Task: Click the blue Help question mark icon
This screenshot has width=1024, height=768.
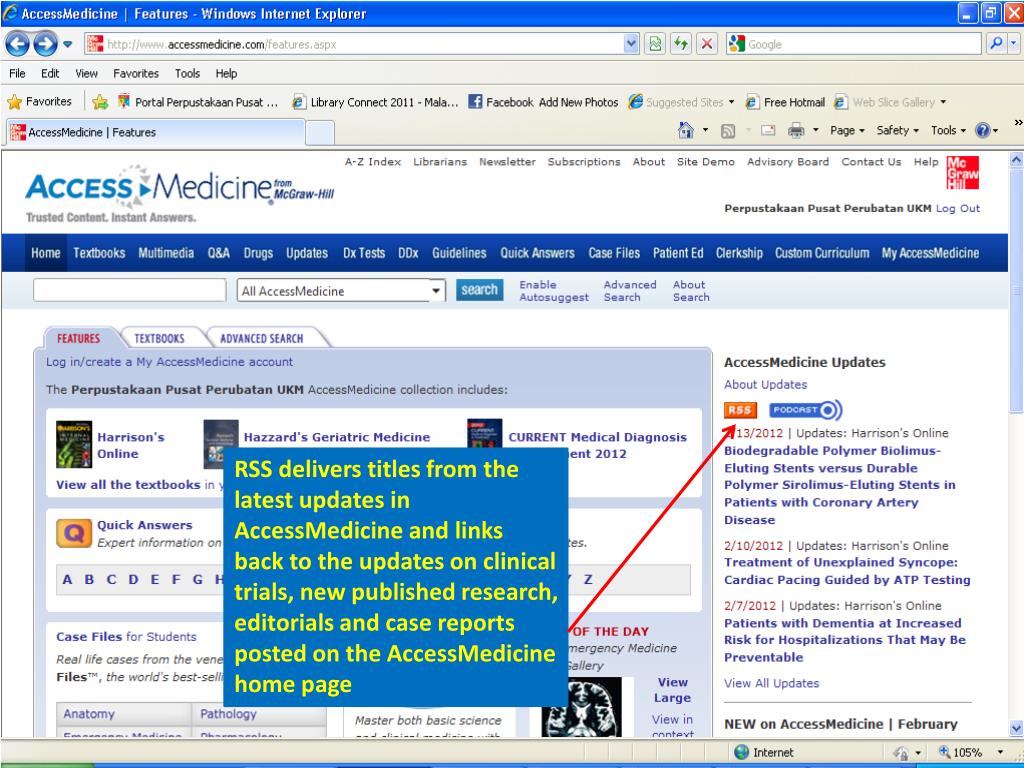Action: (x=983, y=131)
